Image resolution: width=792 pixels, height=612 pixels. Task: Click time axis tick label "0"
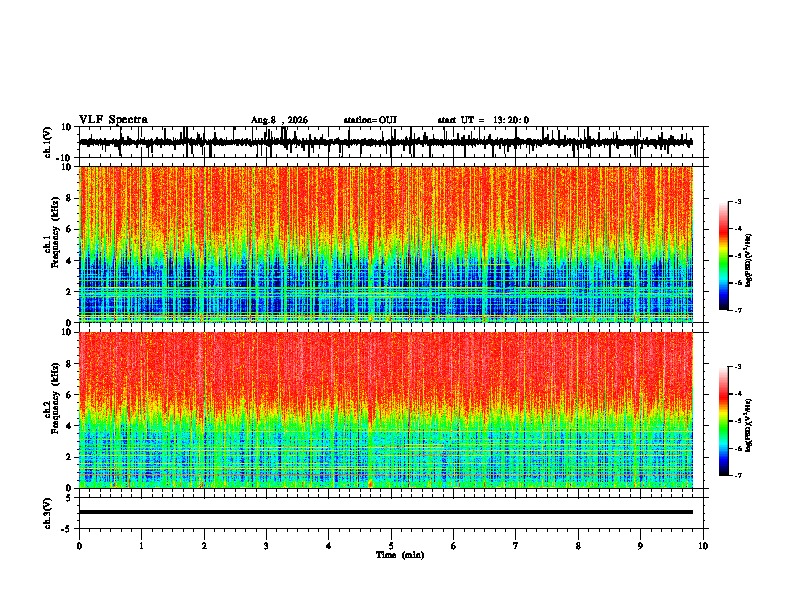[x=79, y=546]
